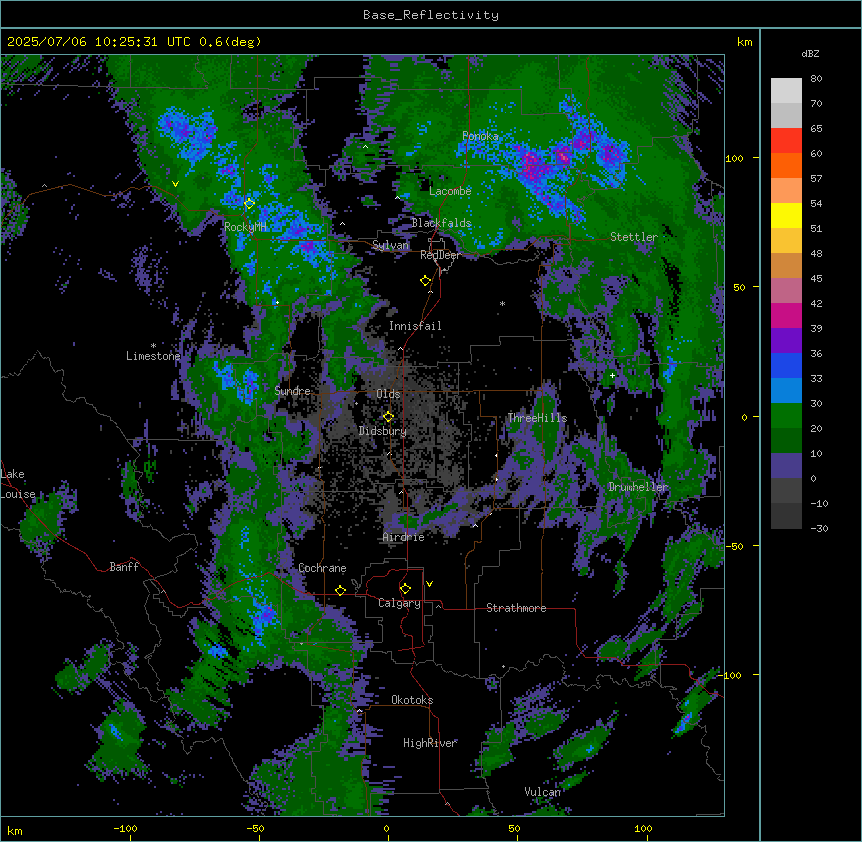Pick the blue 33-36 dBZ legend swatch
Image resolution: width=862 pixels, height=842 pixels.
(786, 365)
